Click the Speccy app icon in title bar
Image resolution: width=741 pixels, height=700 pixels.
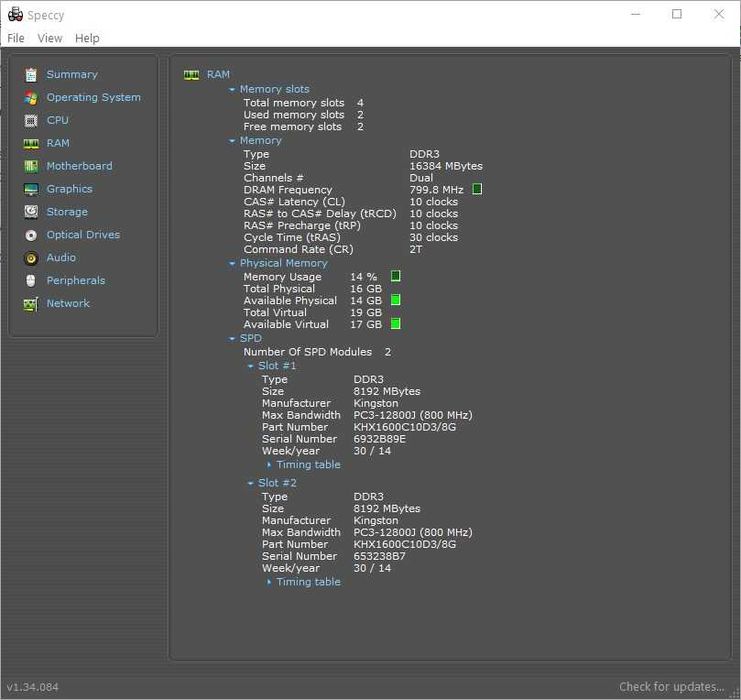pyautogui.click(x=15, y=14)
